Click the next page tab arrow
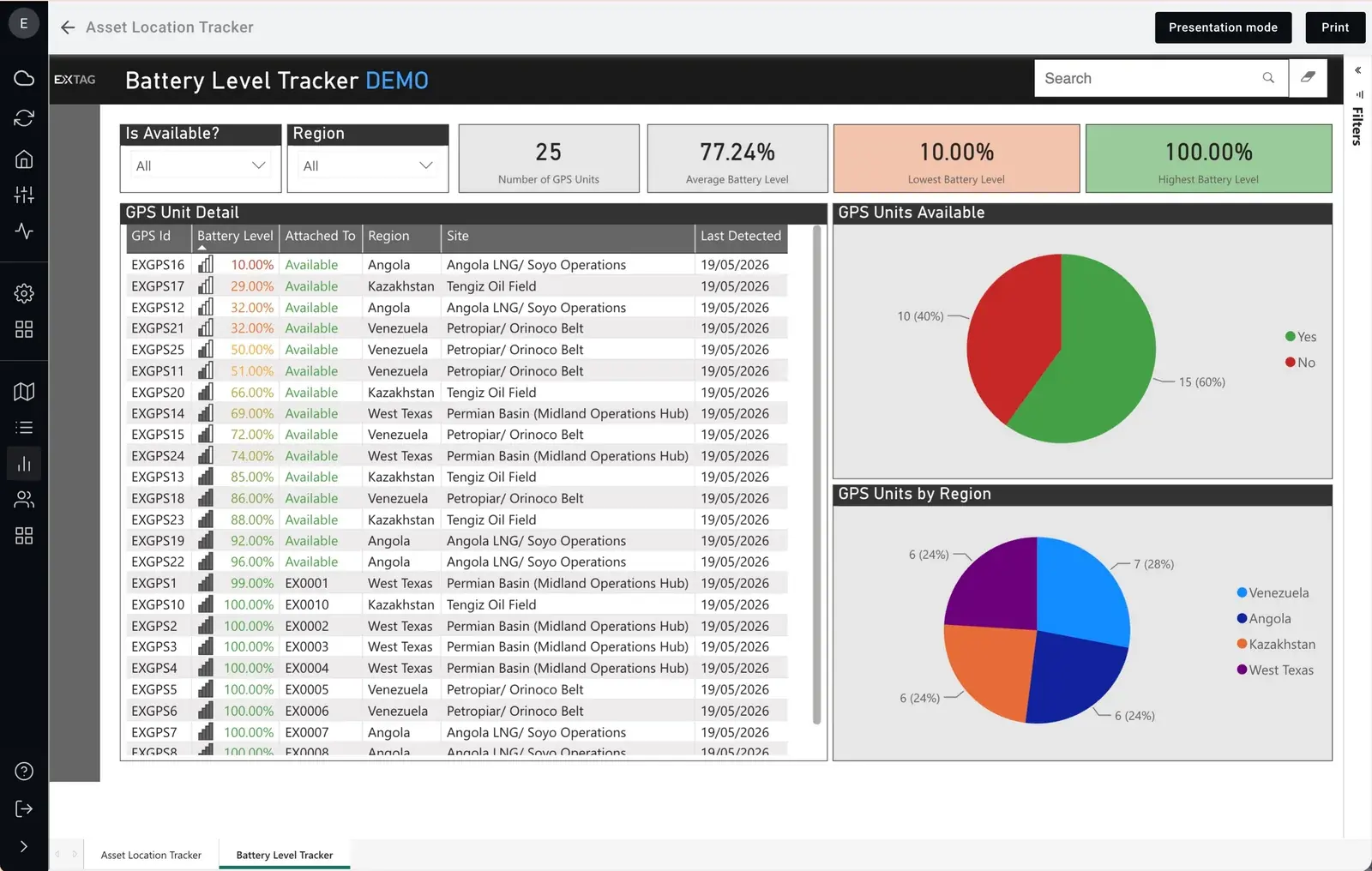 (x=75, y=854)
